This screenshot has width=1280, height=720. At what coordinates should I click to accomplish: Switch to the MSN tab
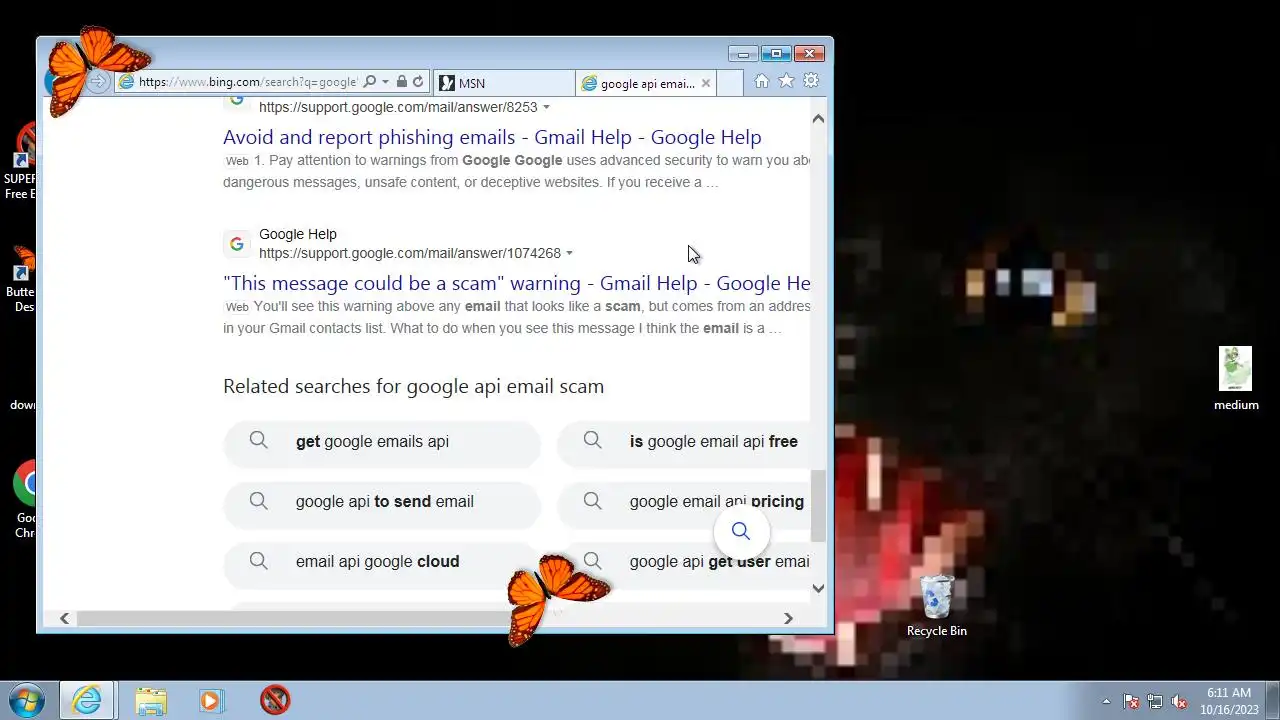coord(505,83)
